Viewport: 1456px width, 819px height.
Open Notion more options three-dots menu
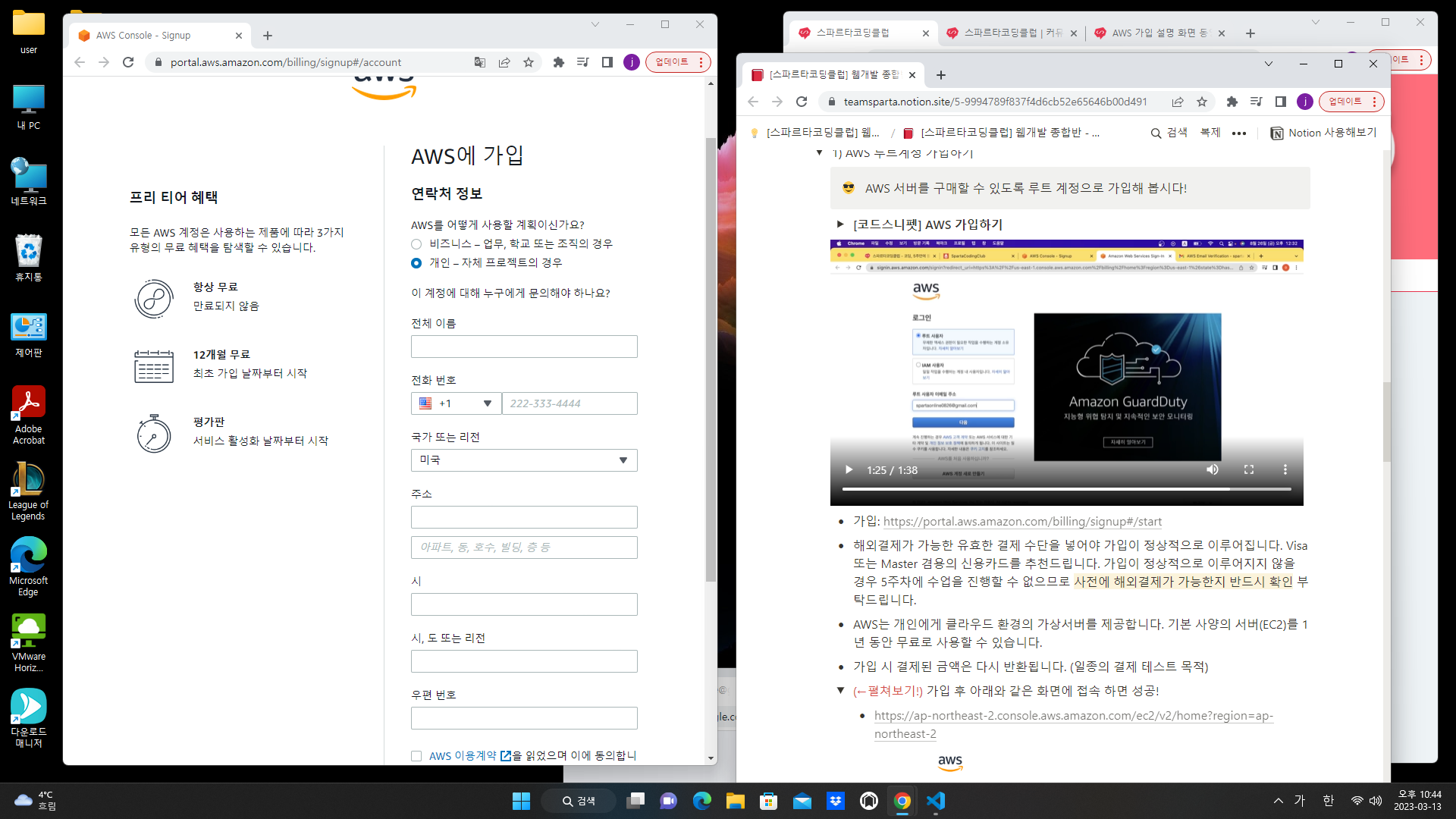1239,133
